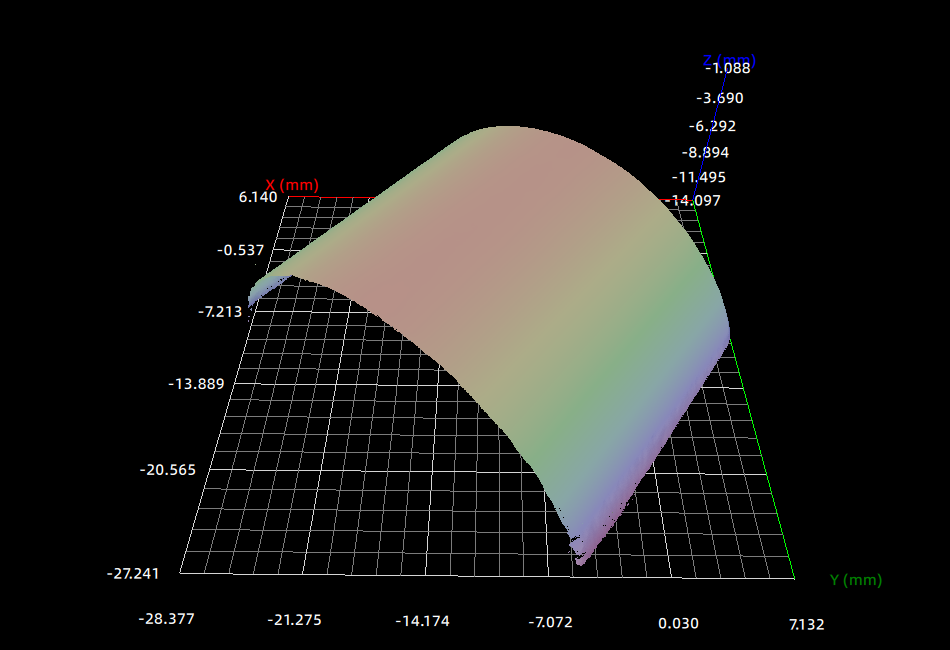Click the -20.565 X-axis tick label
This screenshot has height=650, width=950.
click(x=169, y=470)
